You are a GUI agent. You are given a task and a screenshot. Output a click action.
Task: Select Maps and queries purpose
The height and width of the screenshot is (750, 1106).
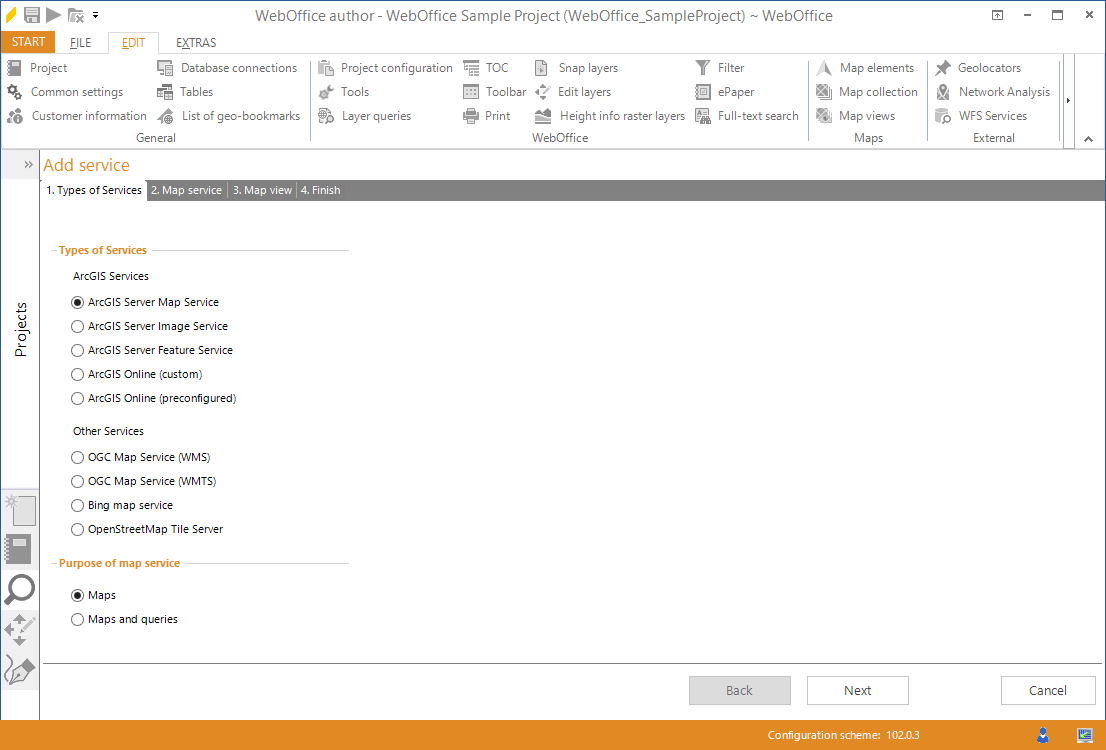78,619
